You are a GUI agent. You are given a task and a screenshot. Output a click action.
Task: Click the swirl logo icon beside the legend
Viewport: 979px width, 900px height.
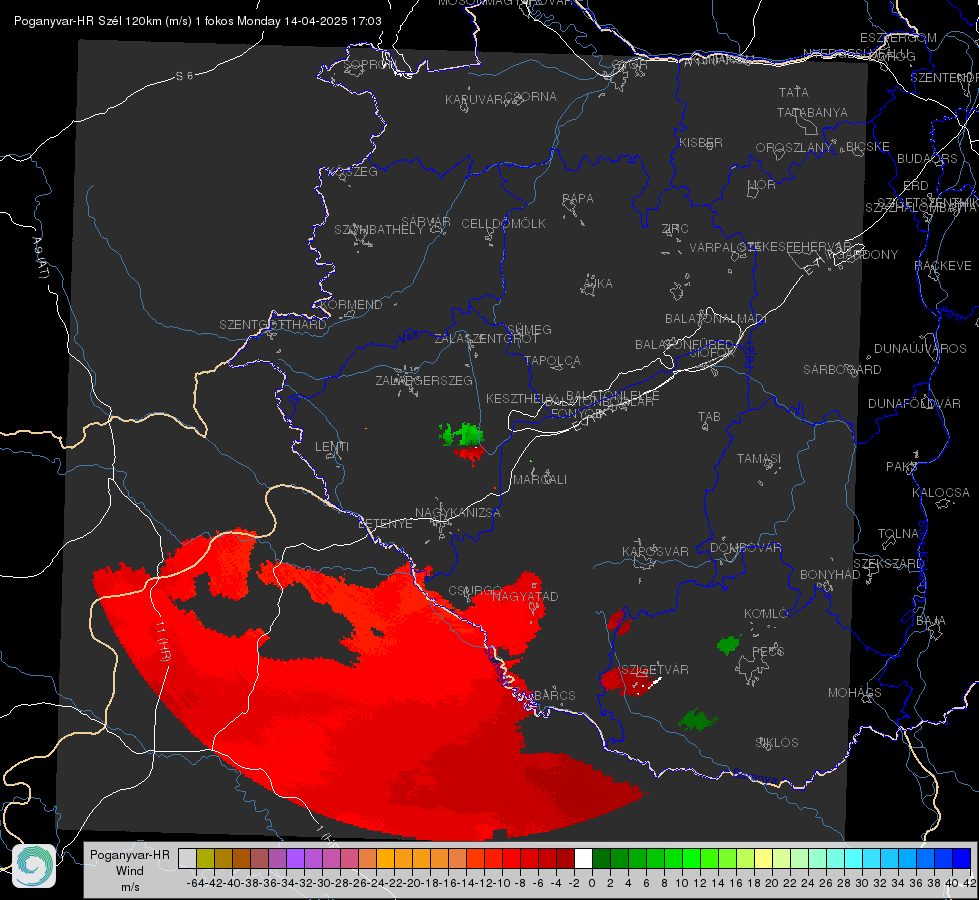point(34,866)
